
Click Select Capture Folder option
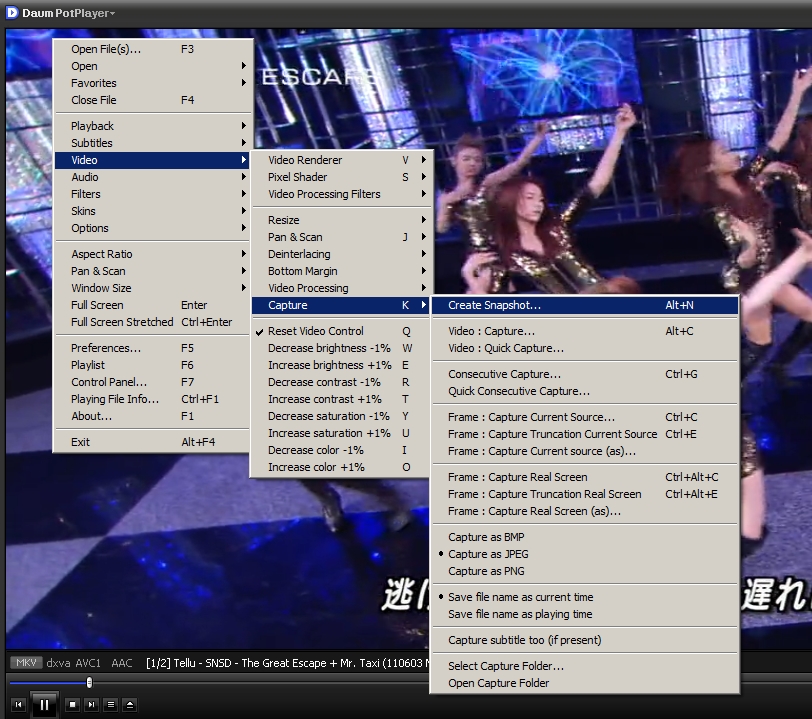(x=505, y=666)
